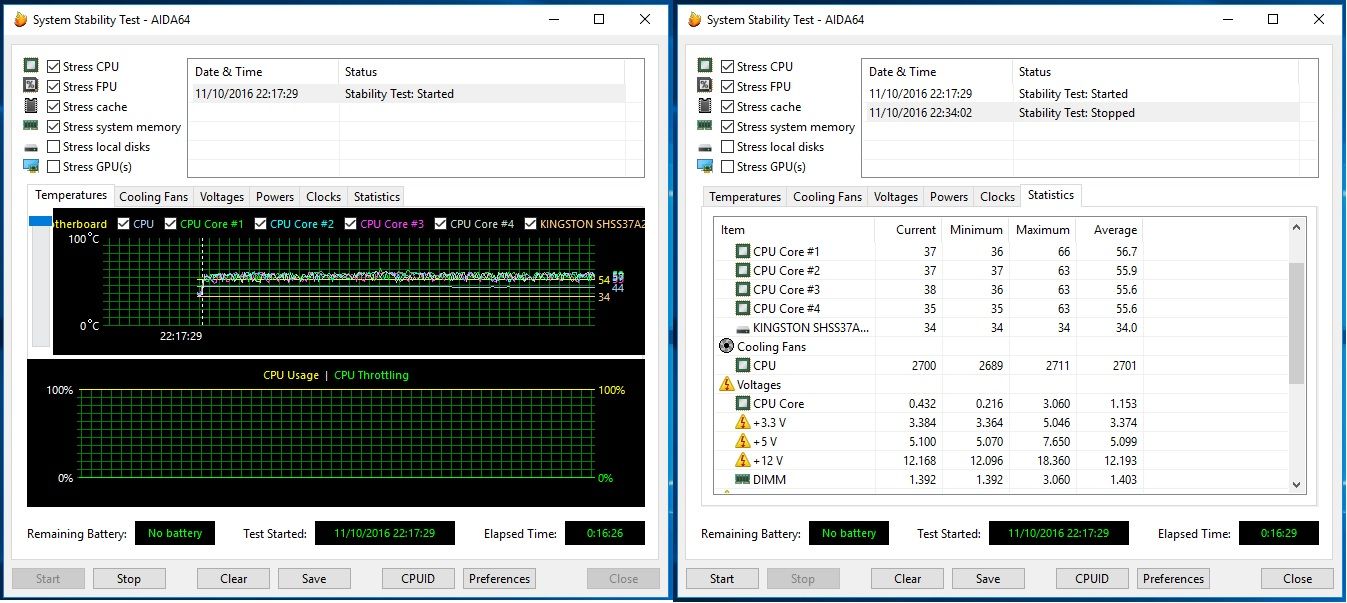Click warning icon beside +12 V row
The height and width of the screenshot is (603, 1347).
point(742,461)
